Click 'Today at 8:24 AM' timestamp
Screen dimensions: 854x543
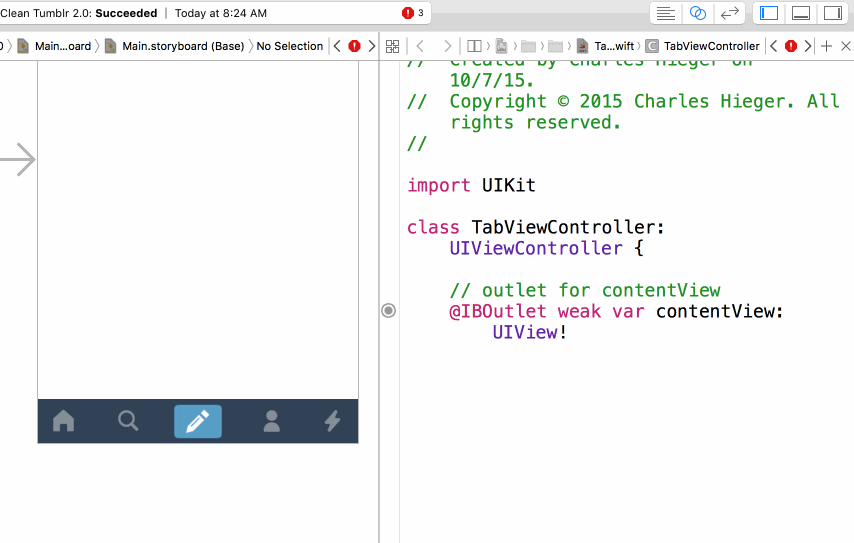(221, 13)
